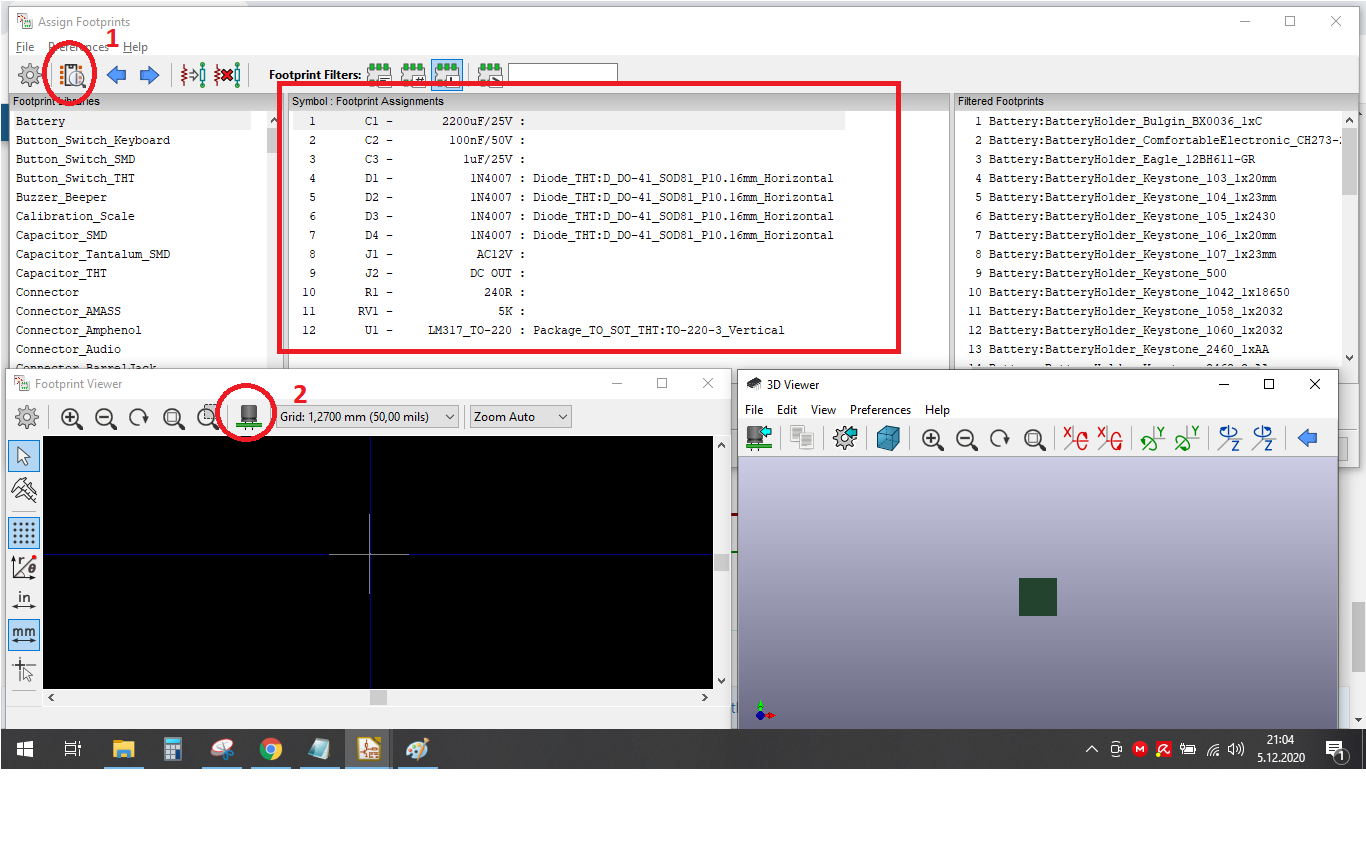The image size is (1366, 868).
Task: Switch units to millimeters
Action: [x=24, y=634]
